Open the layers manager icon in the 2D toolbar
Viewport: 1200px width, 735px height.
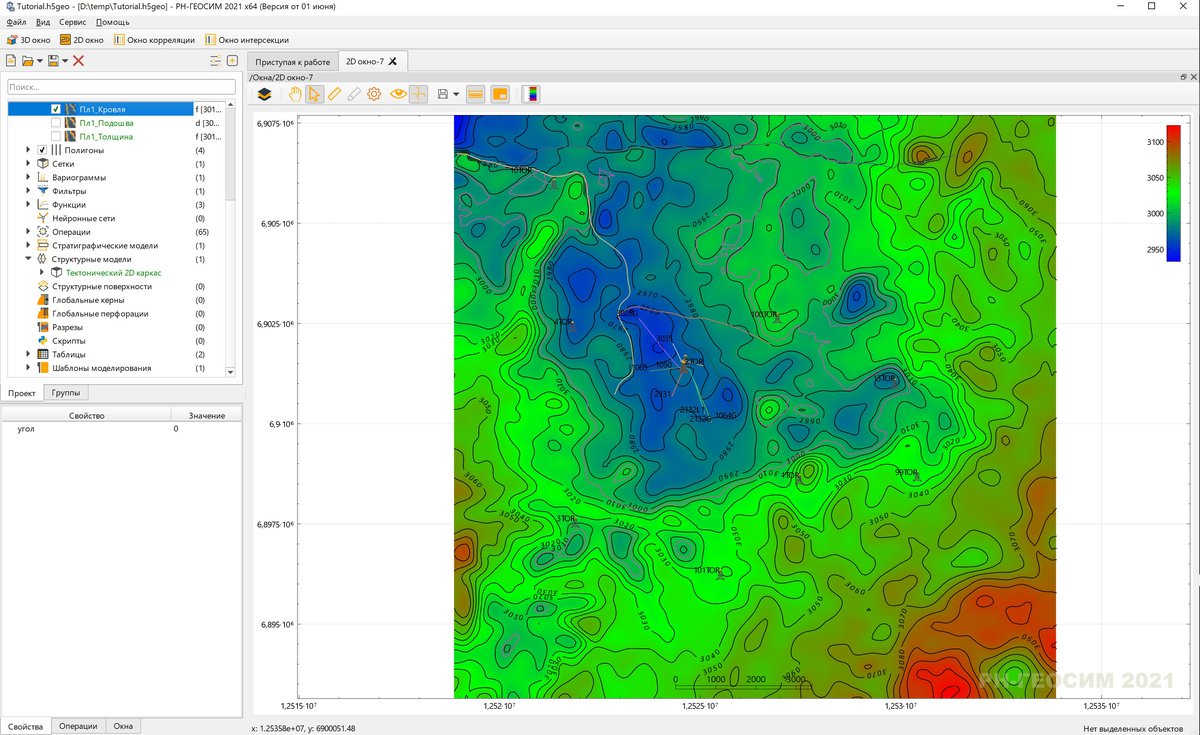(265, 94)
